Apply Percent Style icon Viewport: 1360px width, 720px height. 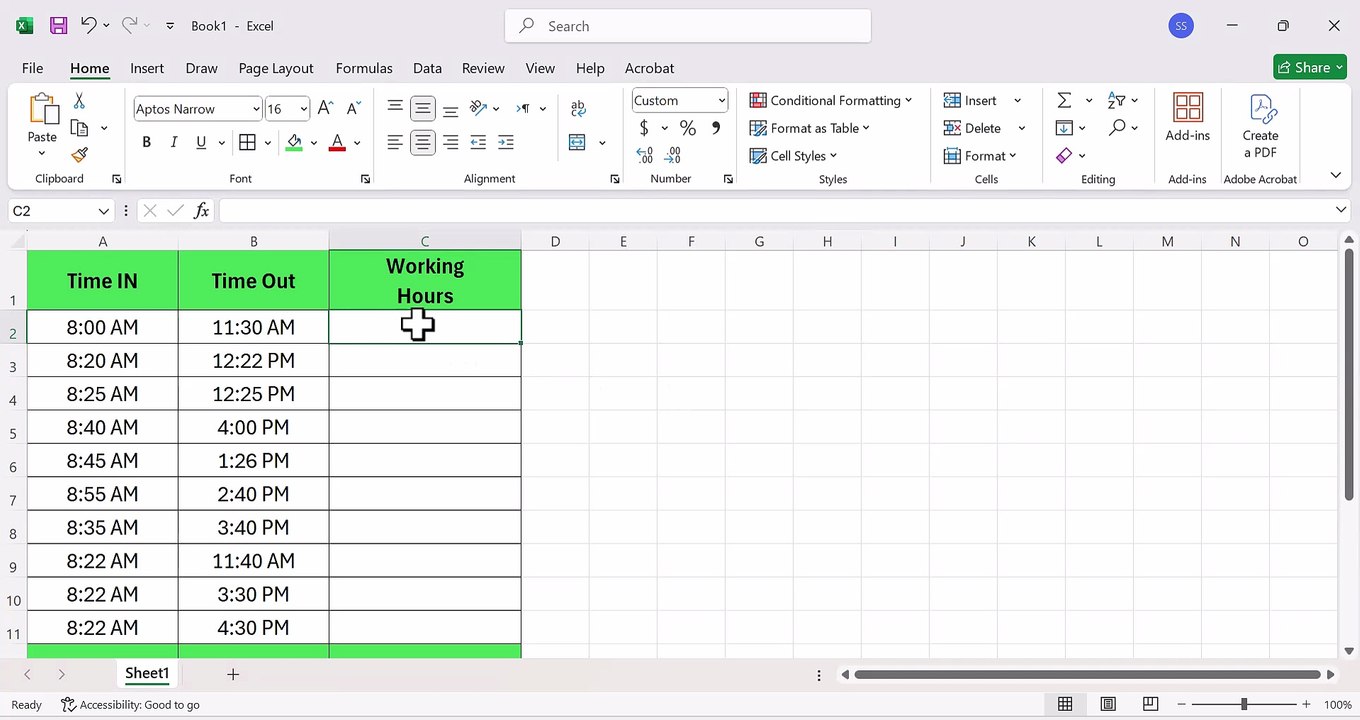tap(688, 128)
